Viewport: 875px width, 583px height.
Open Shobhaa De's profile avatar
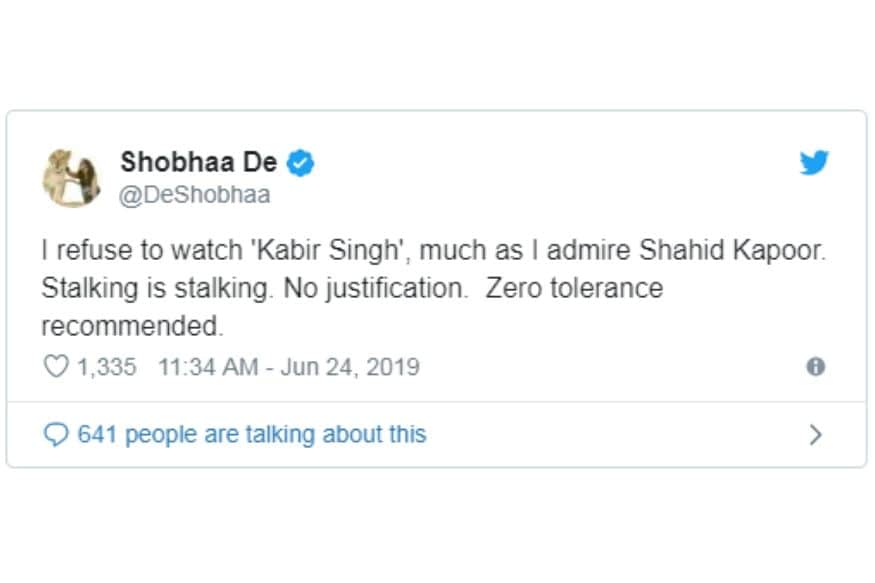pyautogui.click(x=70, y=177)
